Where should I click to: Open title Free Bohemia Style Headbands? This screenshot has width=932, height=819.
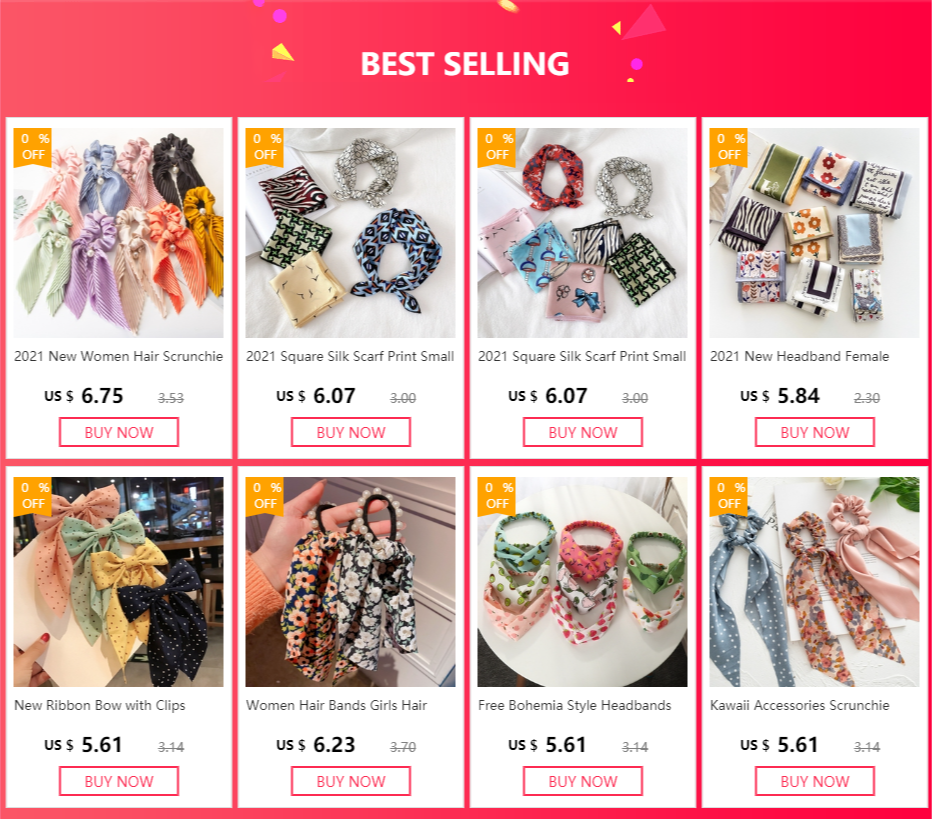coord(575,705)
